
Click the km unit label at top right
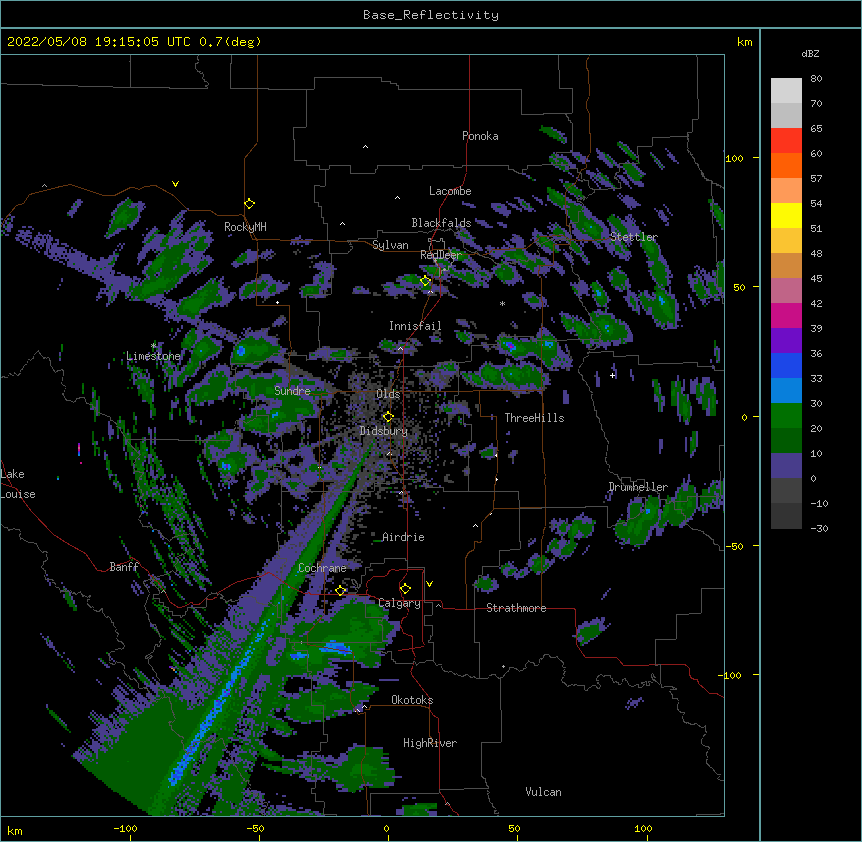[745, 42]
